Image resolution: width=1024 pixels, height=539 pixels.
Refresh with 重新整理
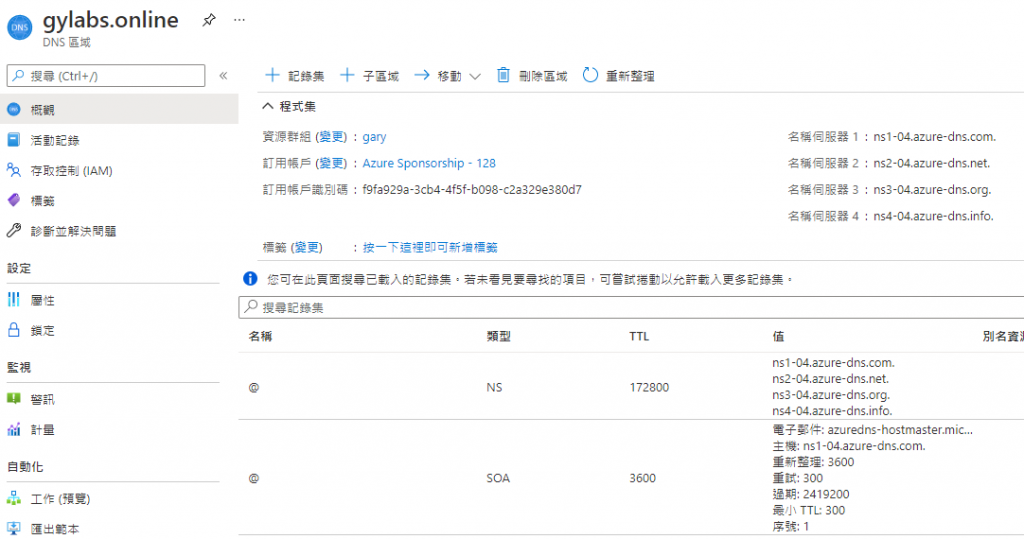[618, 76]
